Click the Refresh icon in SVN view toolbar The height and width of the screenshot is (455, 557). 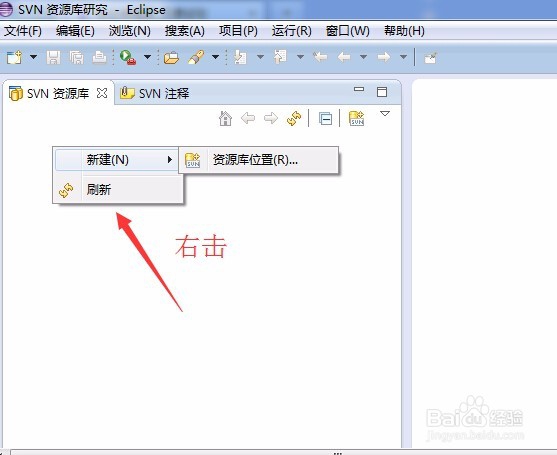[x=294, y=119]
